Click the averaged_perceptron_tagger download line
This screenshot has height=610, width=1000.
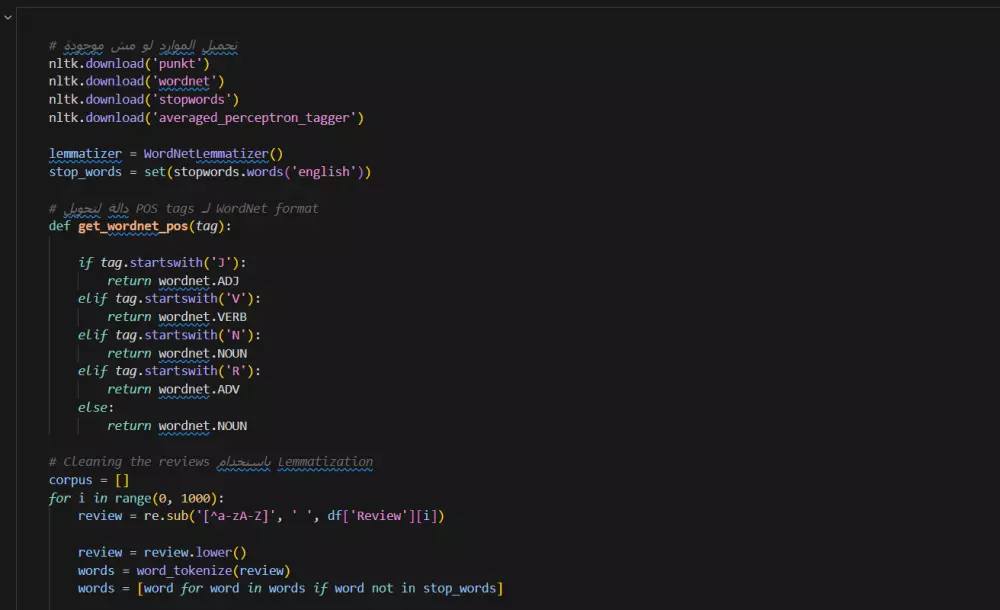tap(206, 118)
